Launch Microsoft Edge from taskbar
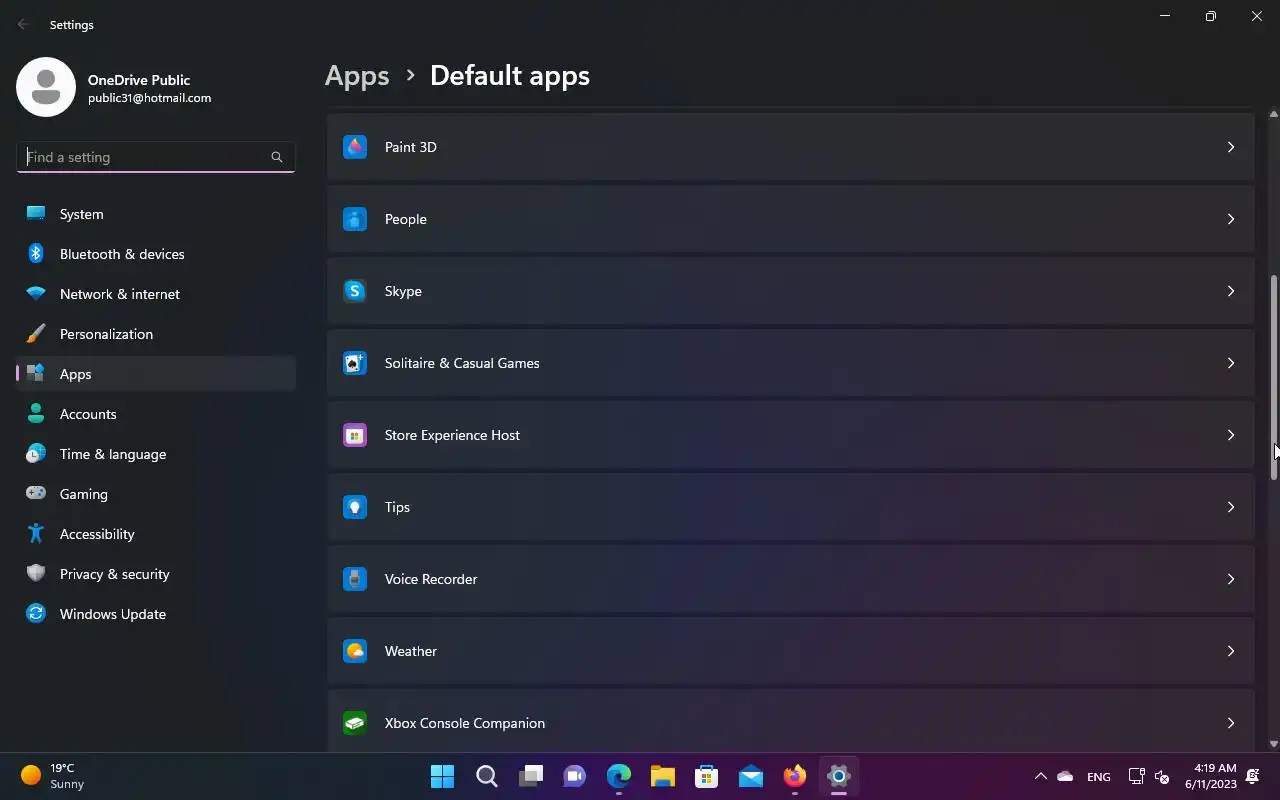1280x800 pixels. click(619, 776)
